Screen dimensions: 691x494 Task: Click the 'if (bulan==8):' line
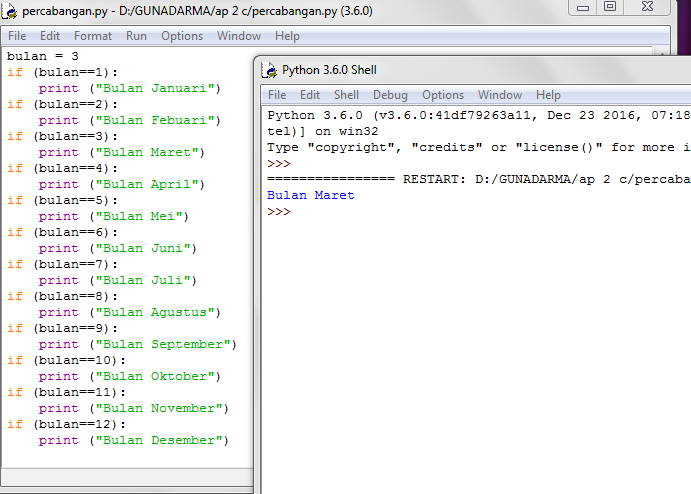click(63, 297)
